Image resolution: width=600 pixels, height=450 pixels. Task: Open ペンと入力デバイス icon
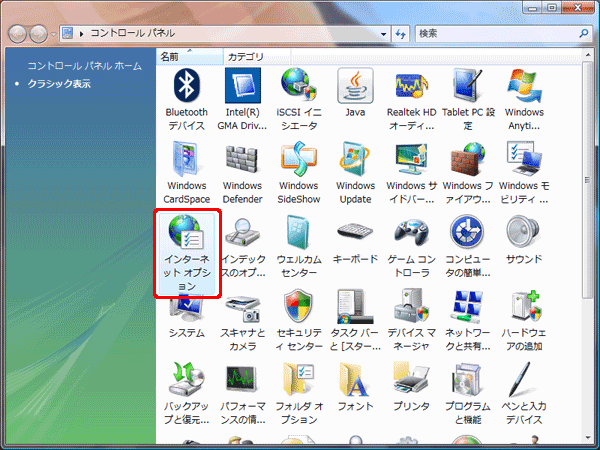(524, 393)
